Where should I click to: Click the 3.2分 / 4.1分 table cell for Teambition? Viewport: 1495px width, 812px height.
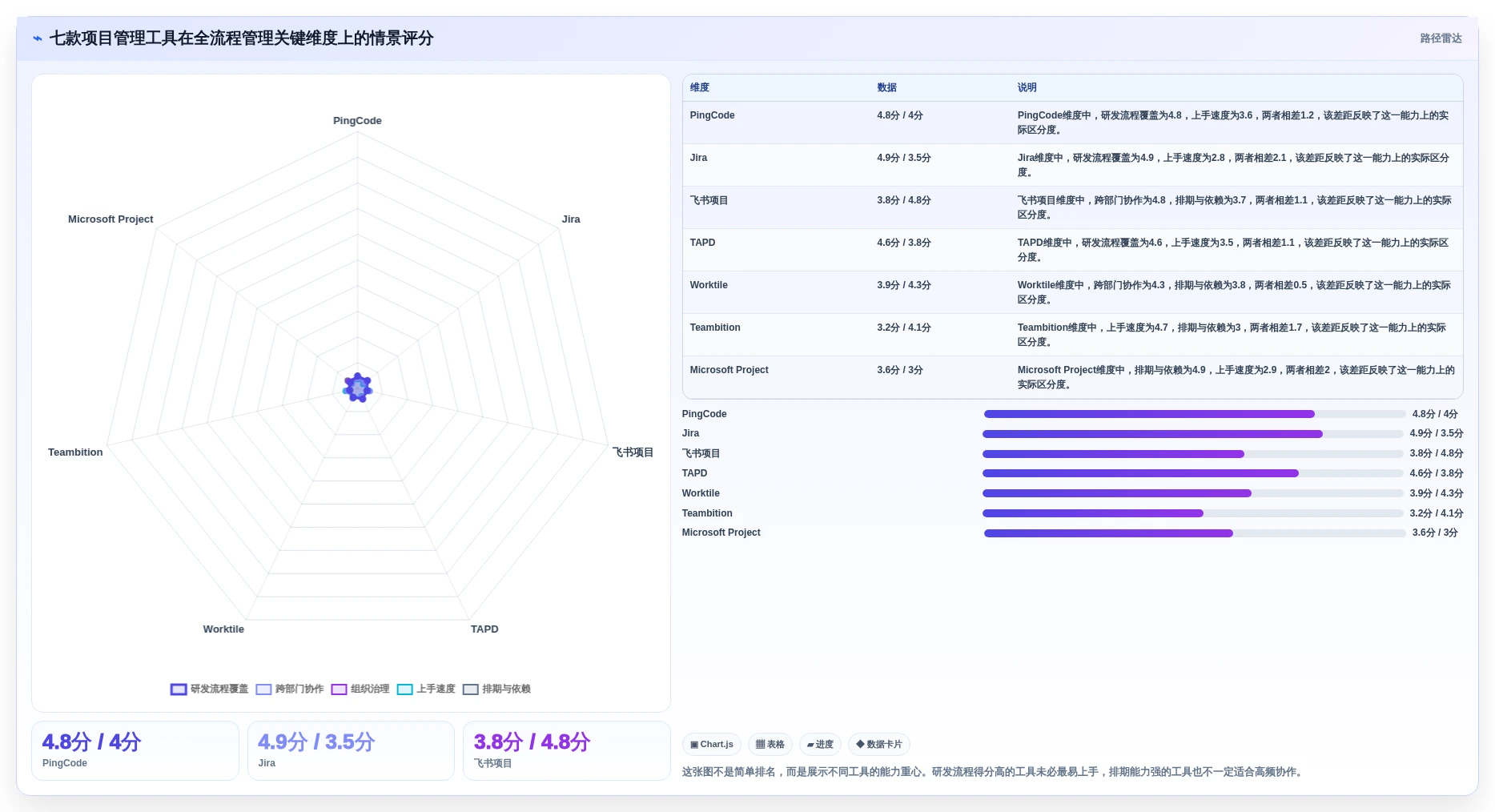click(x=904, y=328)
